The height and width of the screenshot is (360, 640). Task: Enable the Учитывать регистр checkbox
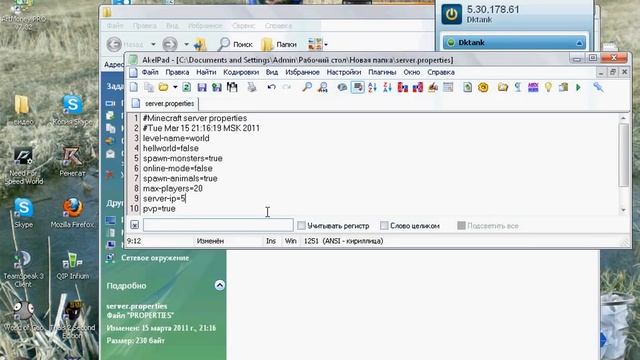[301, 226]
